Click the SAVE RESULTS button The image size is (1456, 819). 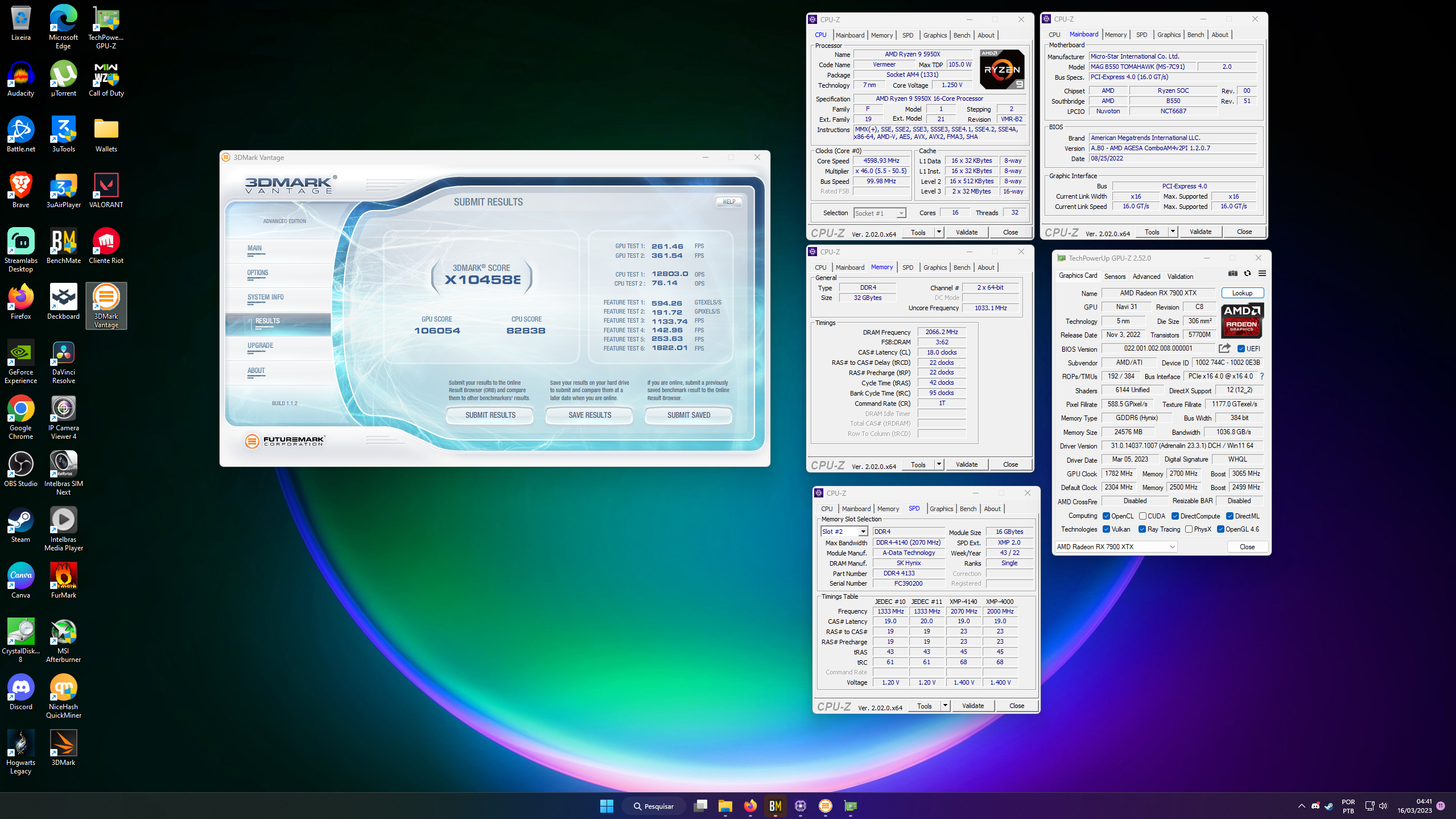(x=589, y=415)
